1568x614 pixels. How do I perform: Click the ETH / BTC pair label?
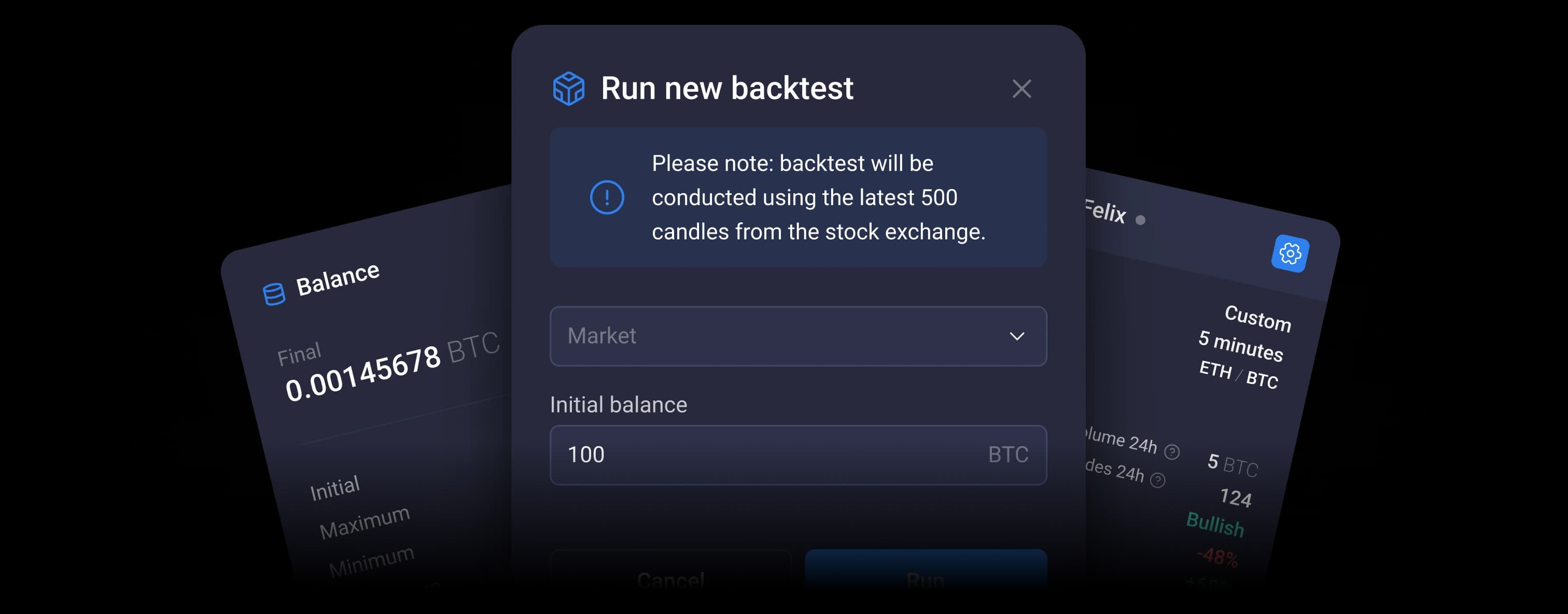point(1238,374)
